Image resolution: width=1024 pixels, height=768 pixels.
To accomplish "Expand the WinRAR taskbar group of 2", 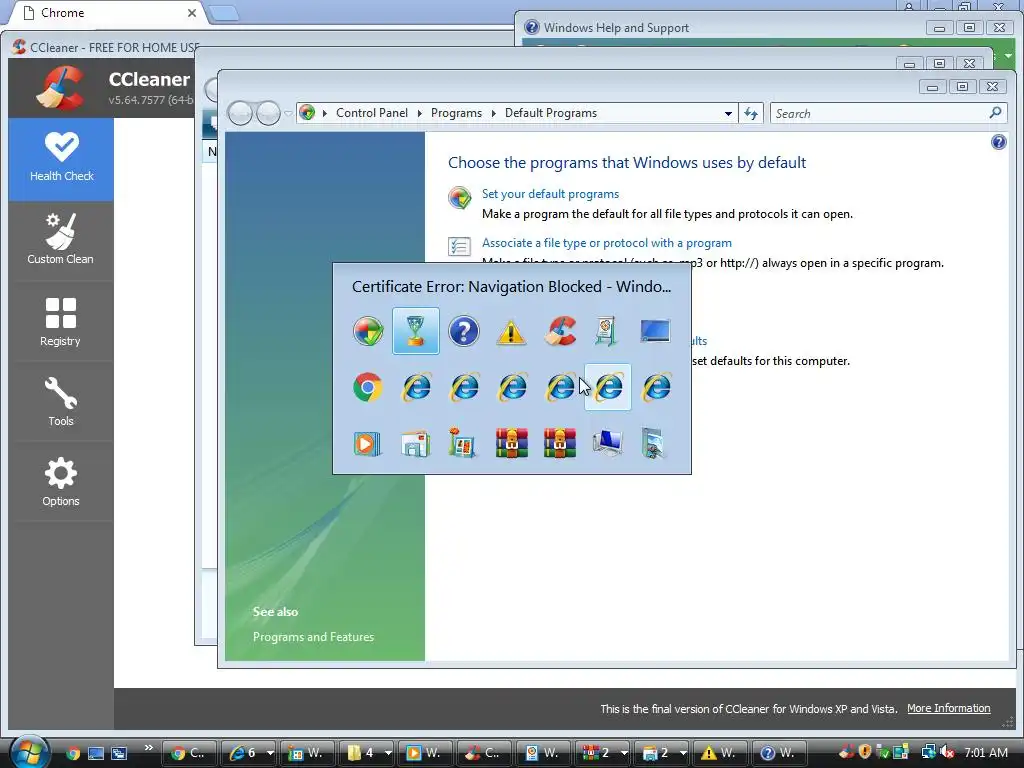I will 624,753.
